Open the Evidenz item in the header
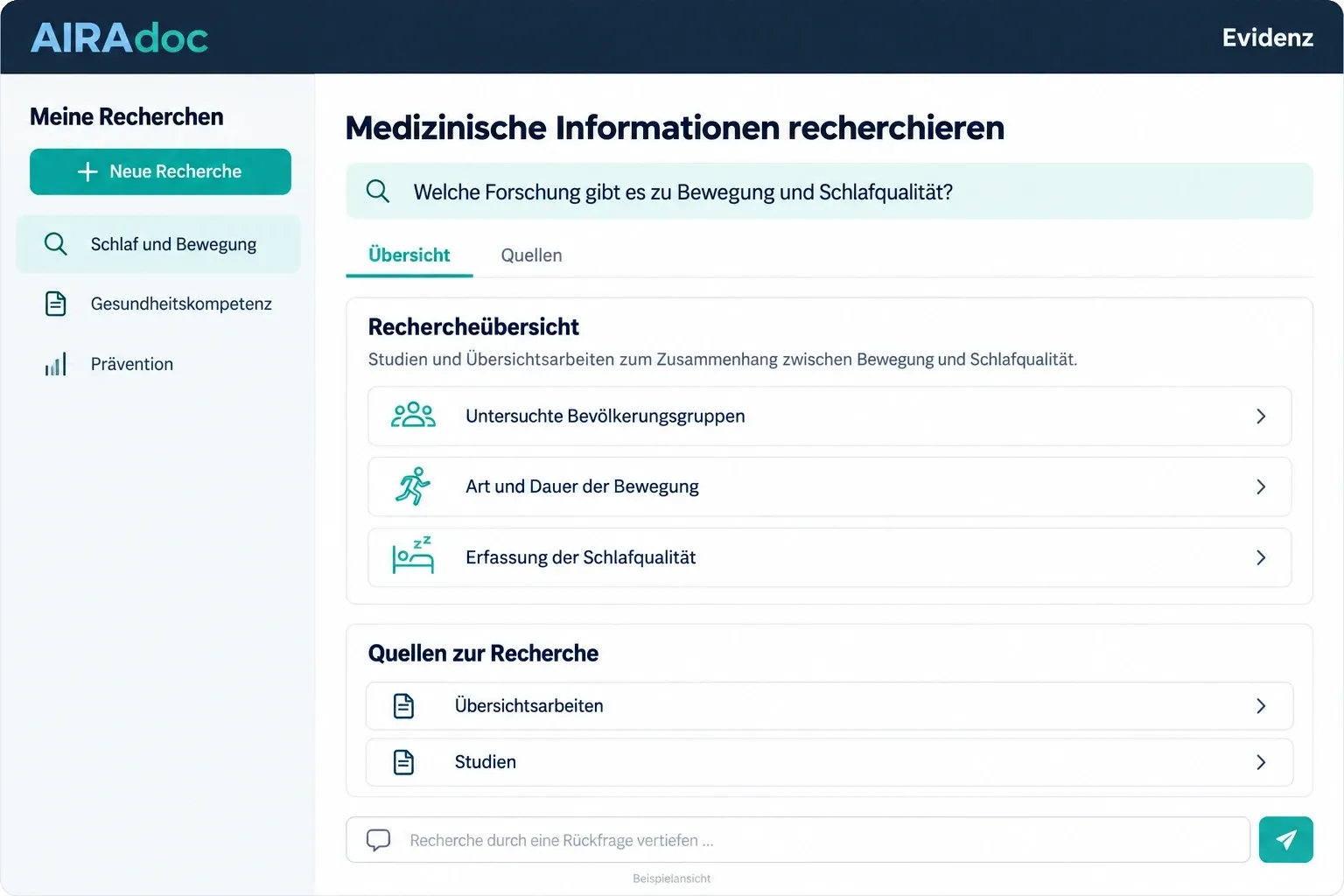The height and width of the screenshot is (896, 1344). 1268,38
